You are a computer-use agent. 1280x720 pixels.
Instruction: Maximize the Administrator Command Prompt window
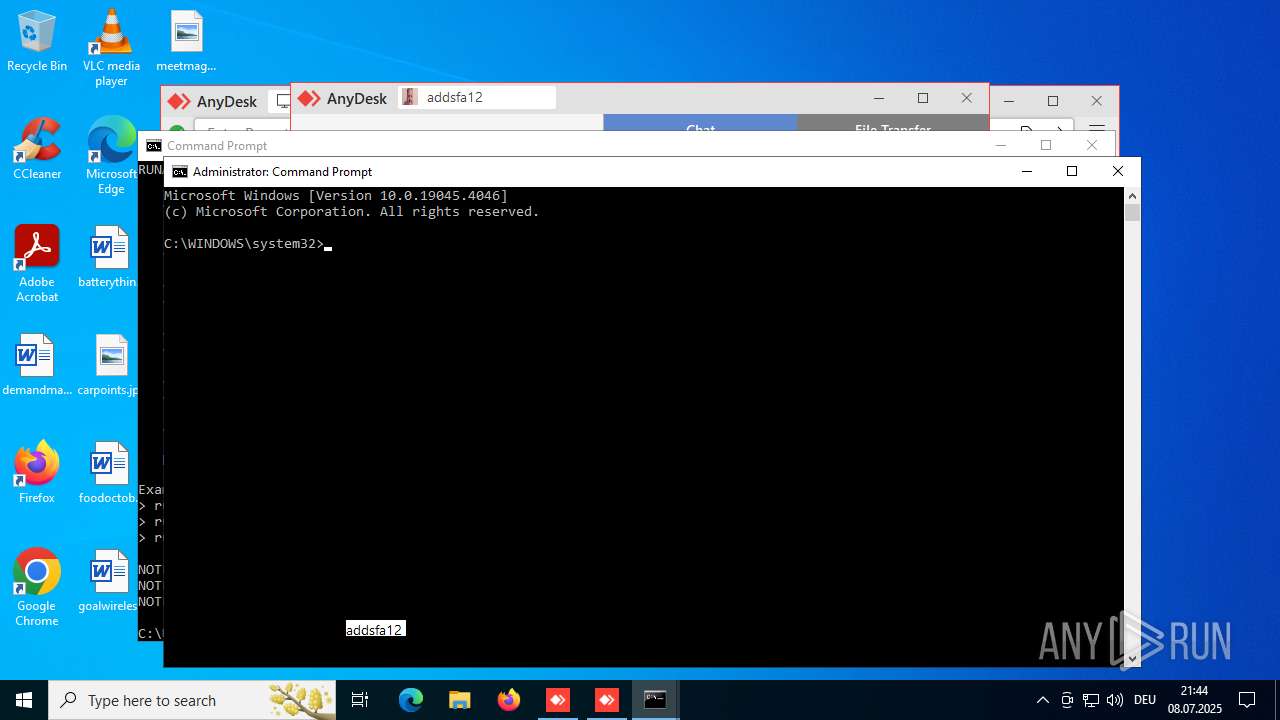coord(1072,172)
